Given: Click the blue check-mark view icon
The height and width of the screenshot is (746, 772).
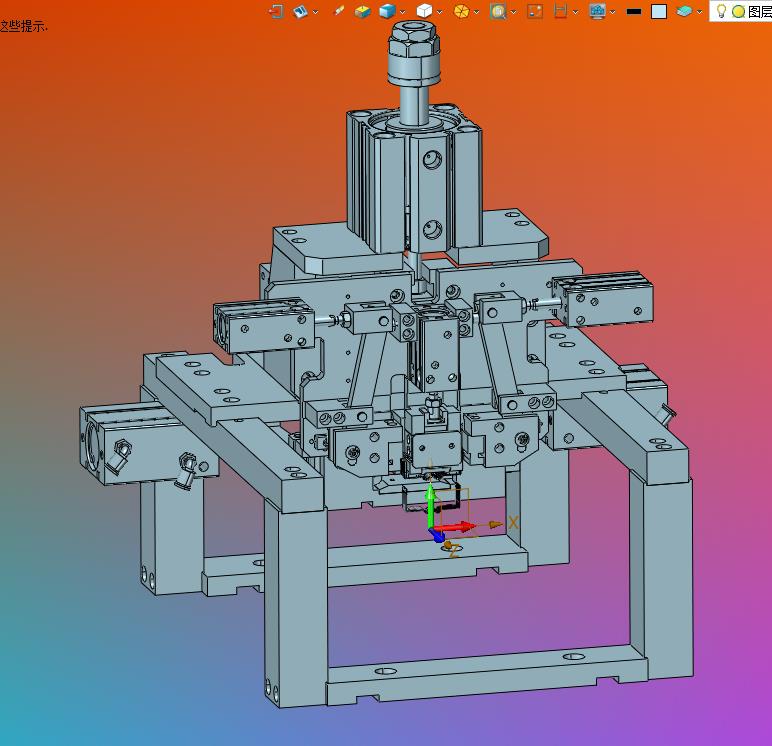Looking at the screenshot, I should click(x=300, y=11).
